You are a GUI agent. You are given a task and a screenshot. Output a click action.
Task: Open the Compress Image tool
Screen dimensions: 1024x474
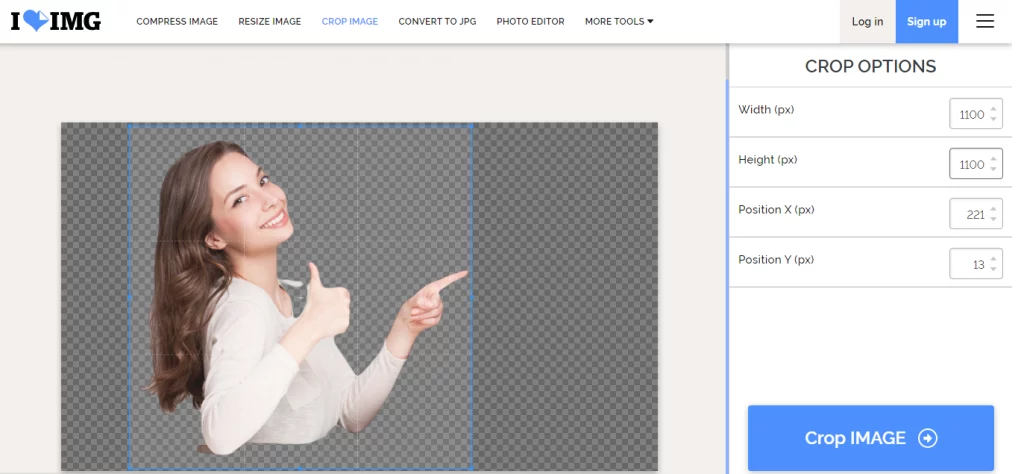[x=177, y=21]
